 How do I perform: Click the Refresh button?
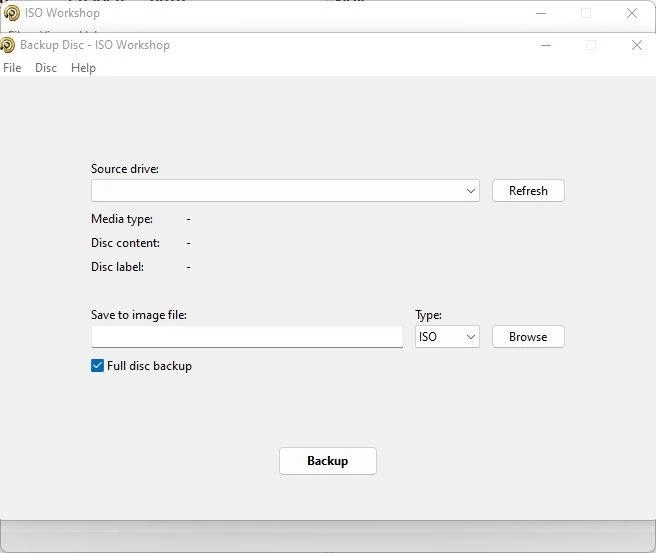528,191
